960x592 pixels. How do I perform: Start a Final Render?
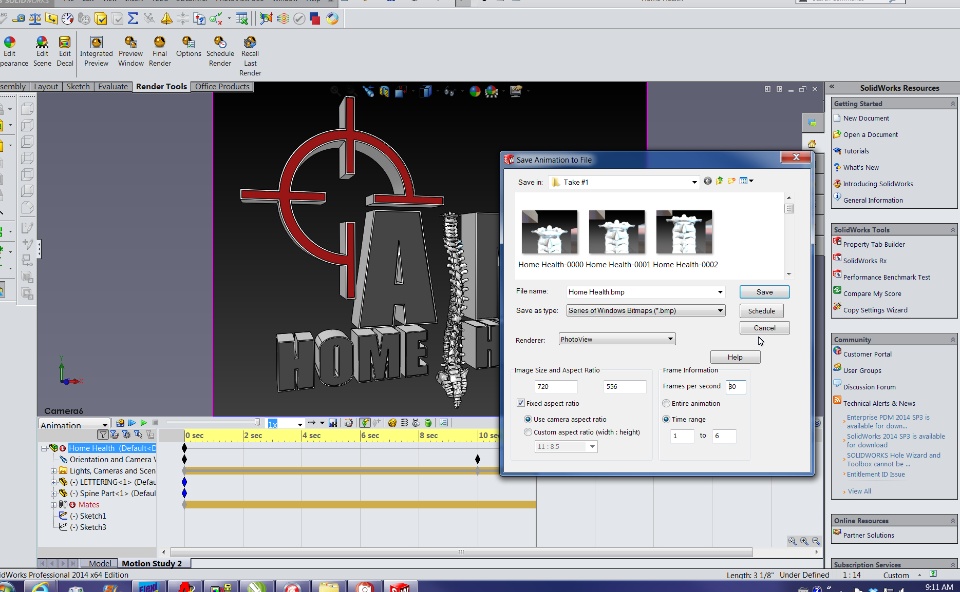159,51
